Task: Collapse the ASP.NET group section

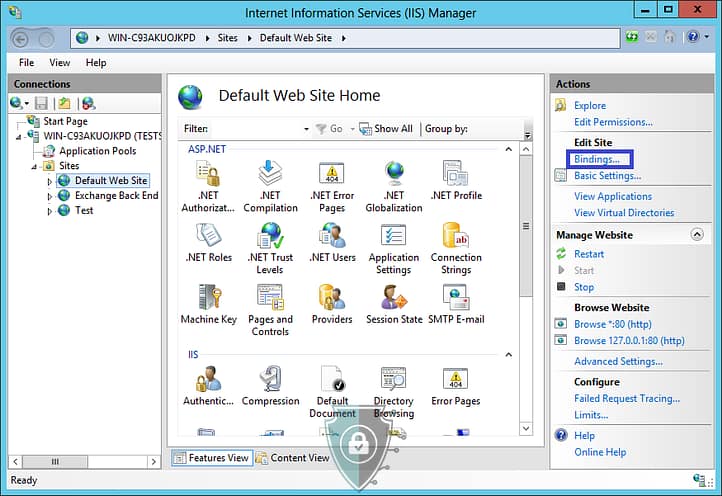Action: click(509, 149)
